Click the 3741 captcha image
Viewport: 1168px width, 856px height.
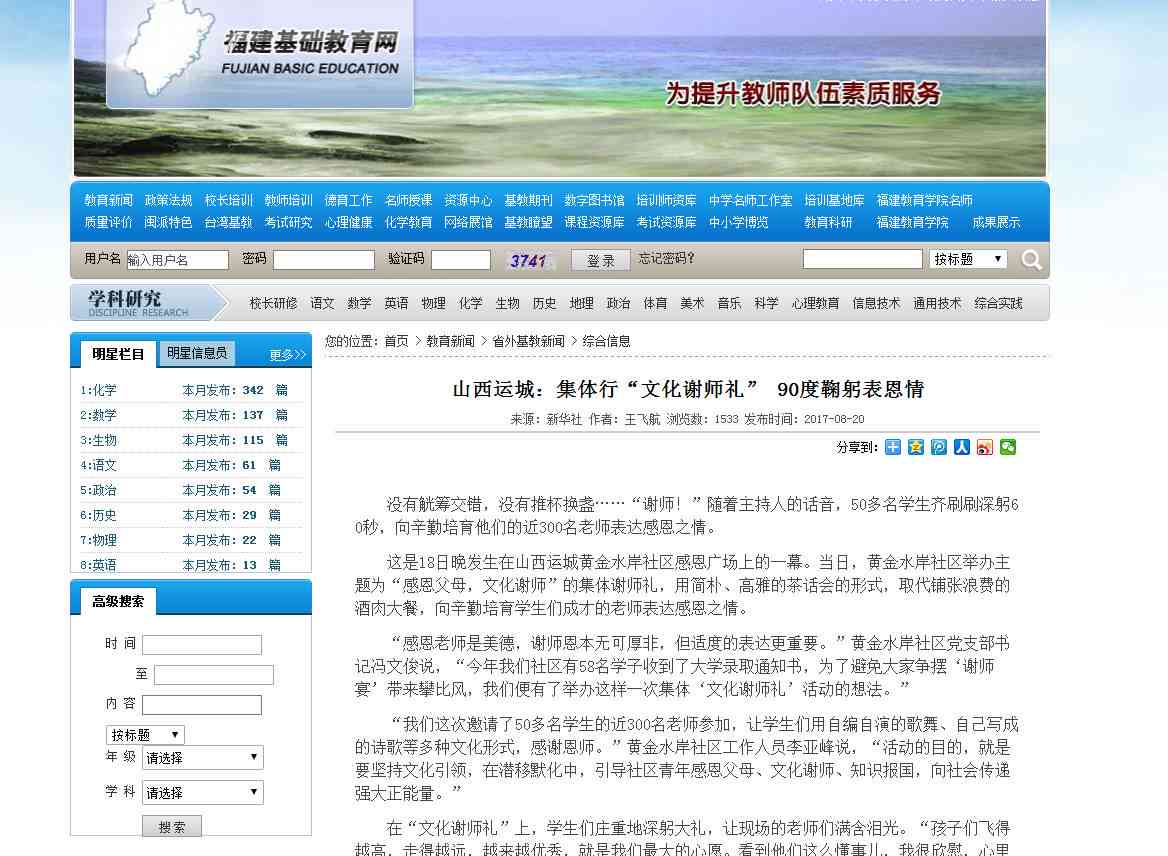(530, 260)
